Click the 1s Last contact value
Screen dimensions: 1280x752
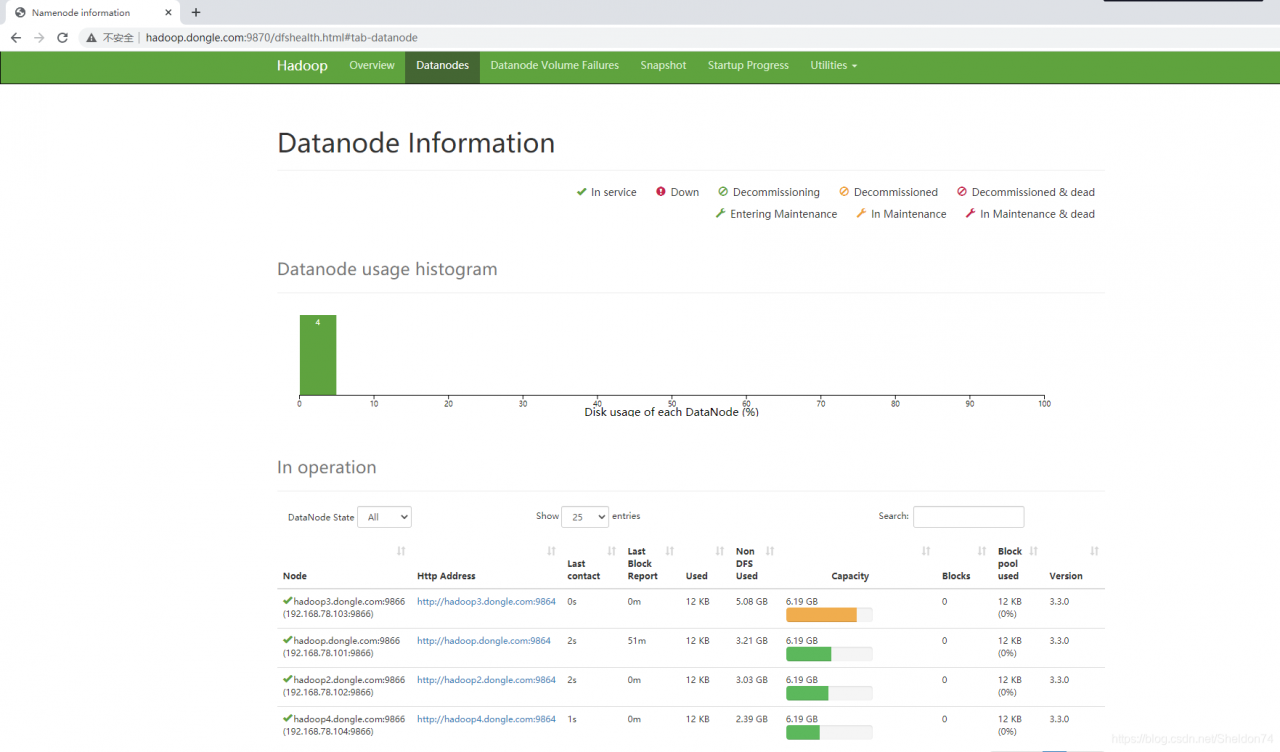pyautogui.click(x=572, y=719)
